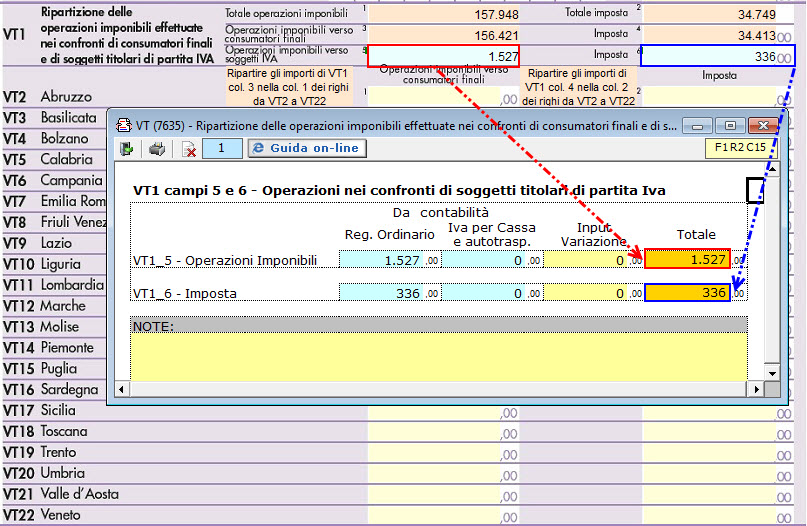Click the VT13 Molise row label
The image size is (807, 526).
click(x=41, y=327)
